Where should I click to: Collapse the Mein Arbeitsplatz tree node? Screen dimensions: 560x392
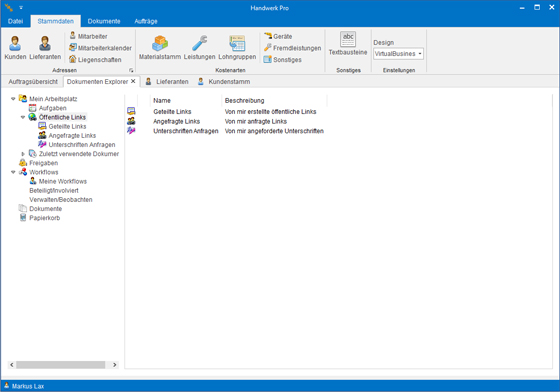pyautogui.click(x=13, y=99)
